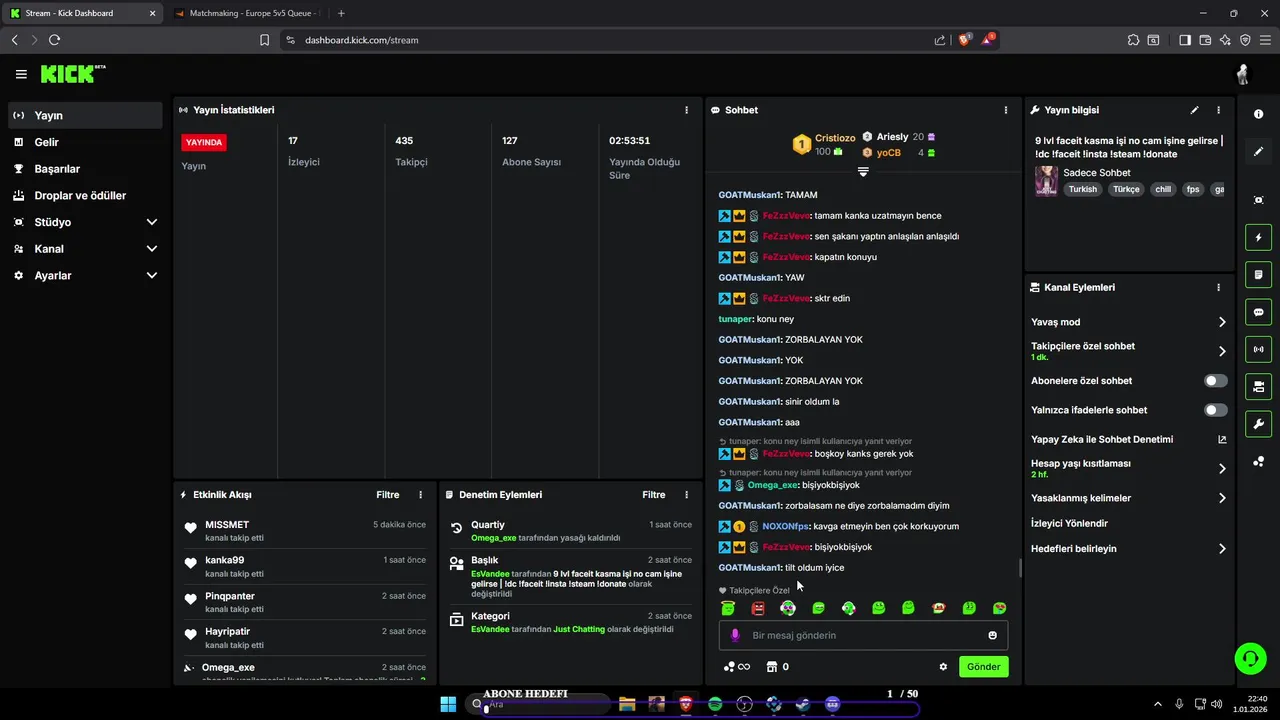Open Kanal Eylemleri three-dot options
1280x720 pixels.
click(1218, 287)
